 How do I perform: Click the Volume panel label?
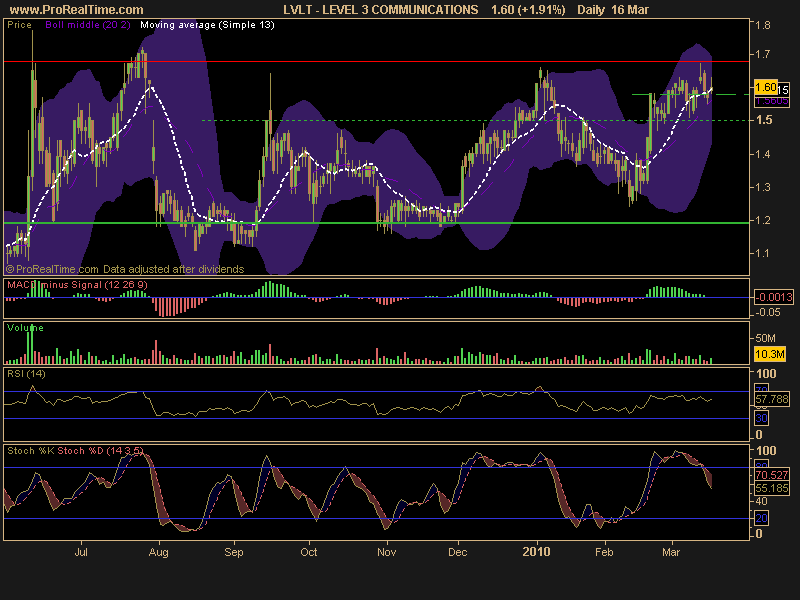click(x=25, y=328)
